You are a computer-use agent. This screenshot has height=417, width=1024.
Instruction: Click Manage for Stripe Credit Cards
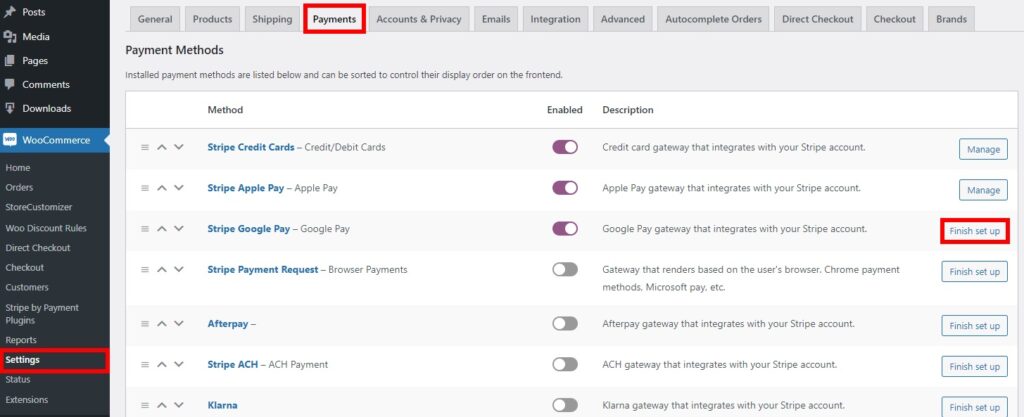(x=984, y=149)
